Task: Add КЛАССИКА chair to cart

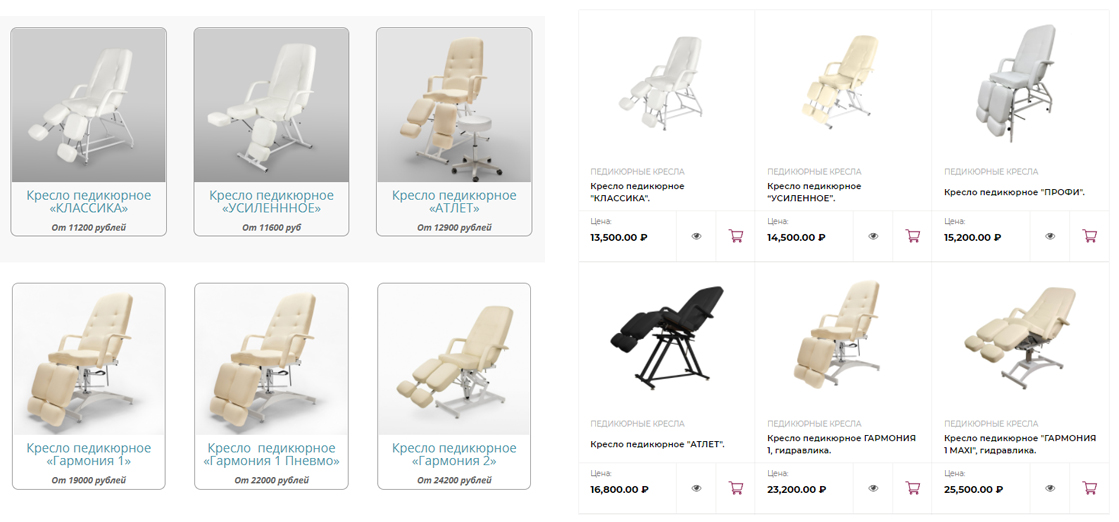Action: (x=736, y=237)
